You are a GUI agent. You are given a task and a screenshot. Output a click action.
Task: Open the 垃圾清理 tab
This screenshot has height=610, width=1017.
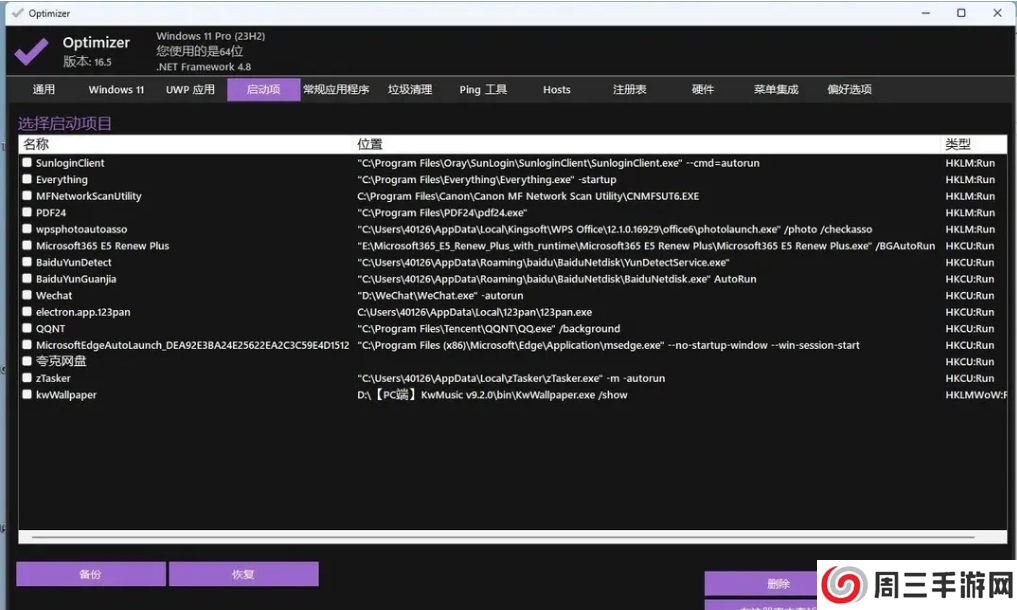(x=410, y=90)
